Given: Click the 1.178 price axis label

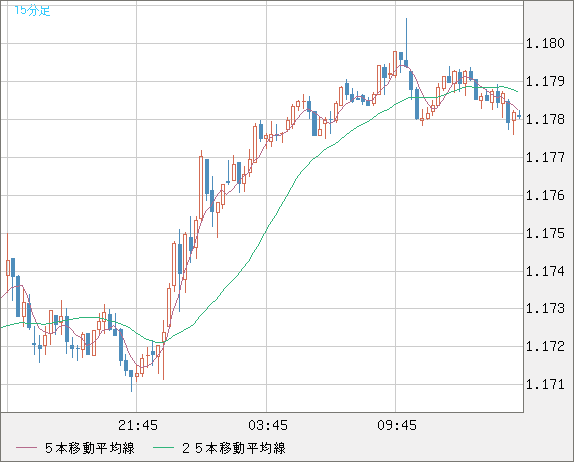Looking at the screenshot, I should [545, 119].
